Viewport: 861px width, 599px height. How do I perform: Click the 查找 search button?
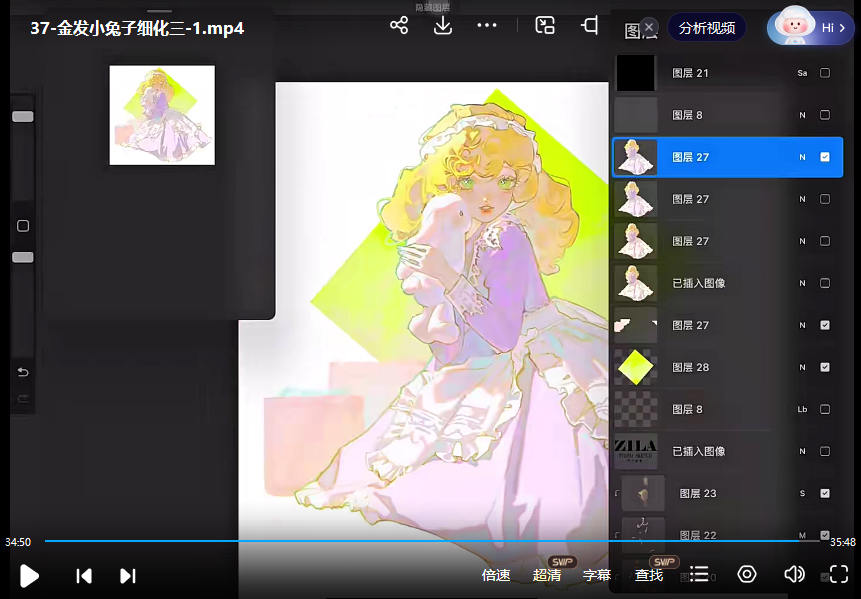649,575
